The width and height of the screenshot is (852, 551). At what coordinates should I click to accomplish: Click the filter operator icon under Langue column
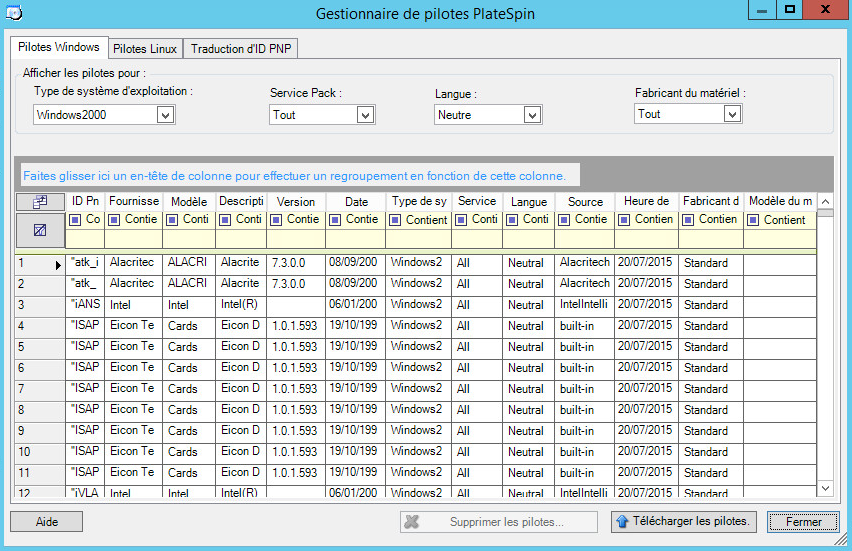[x=513, y=220]
